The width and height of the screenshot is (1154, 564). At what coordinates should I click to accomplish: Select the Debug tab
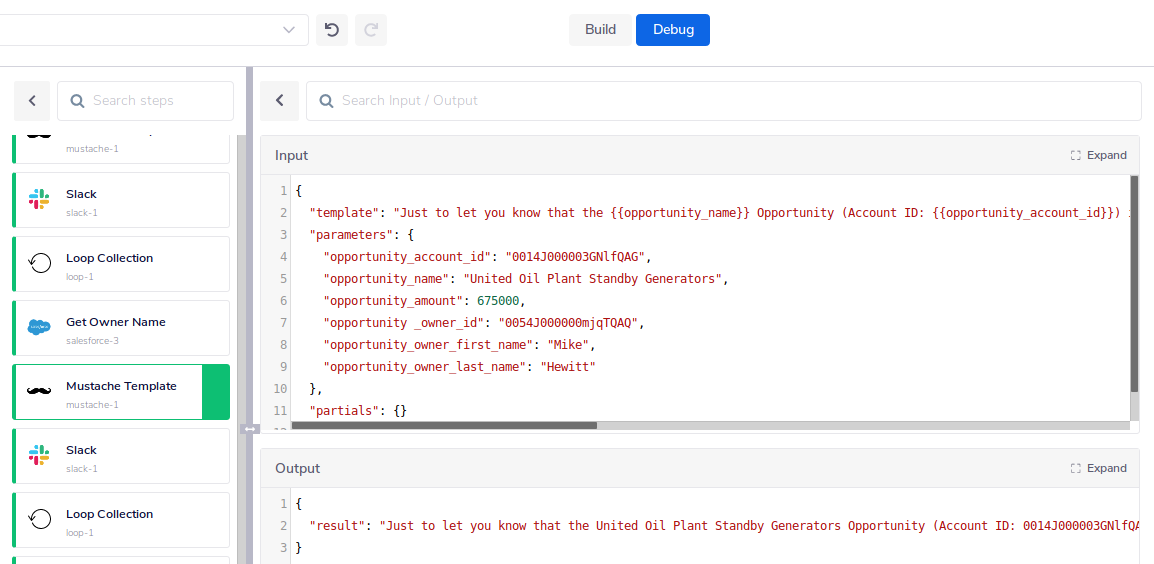point(673,30)
